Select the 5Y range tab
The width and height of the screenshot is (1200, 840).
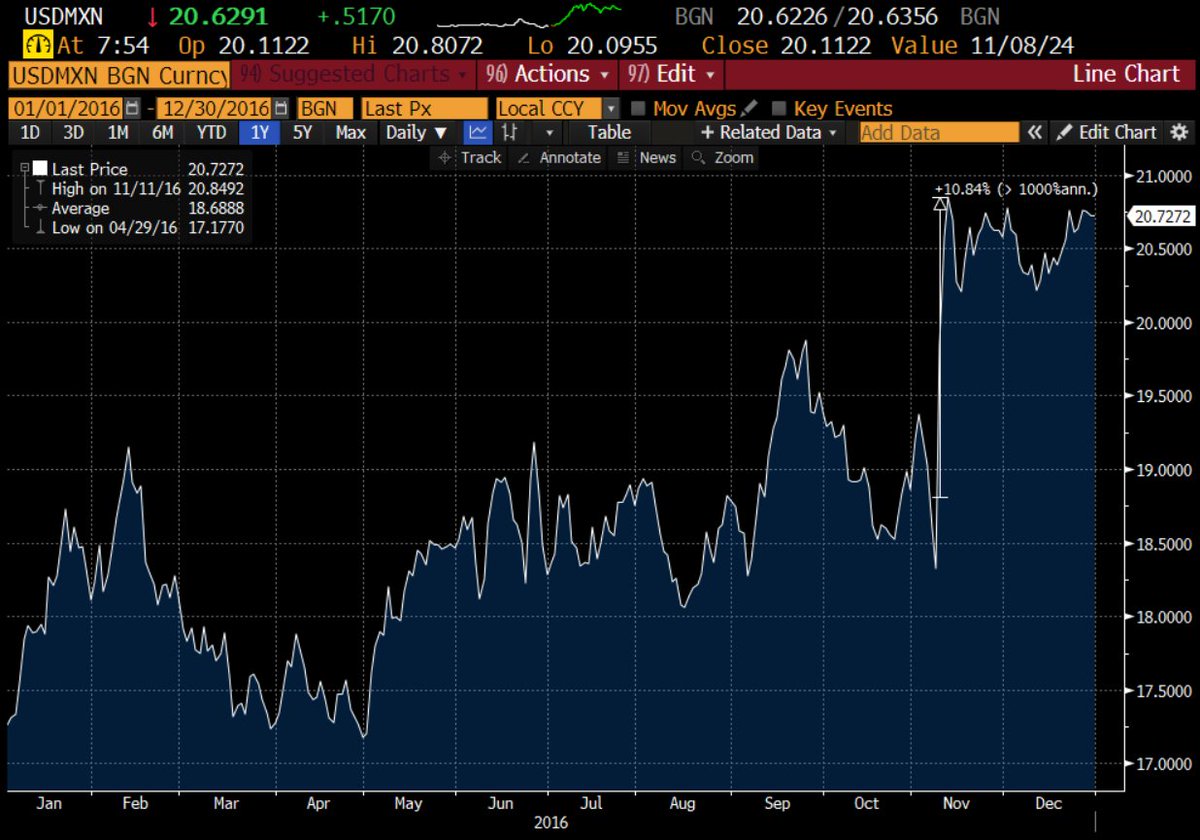click(x=304, y=132)
